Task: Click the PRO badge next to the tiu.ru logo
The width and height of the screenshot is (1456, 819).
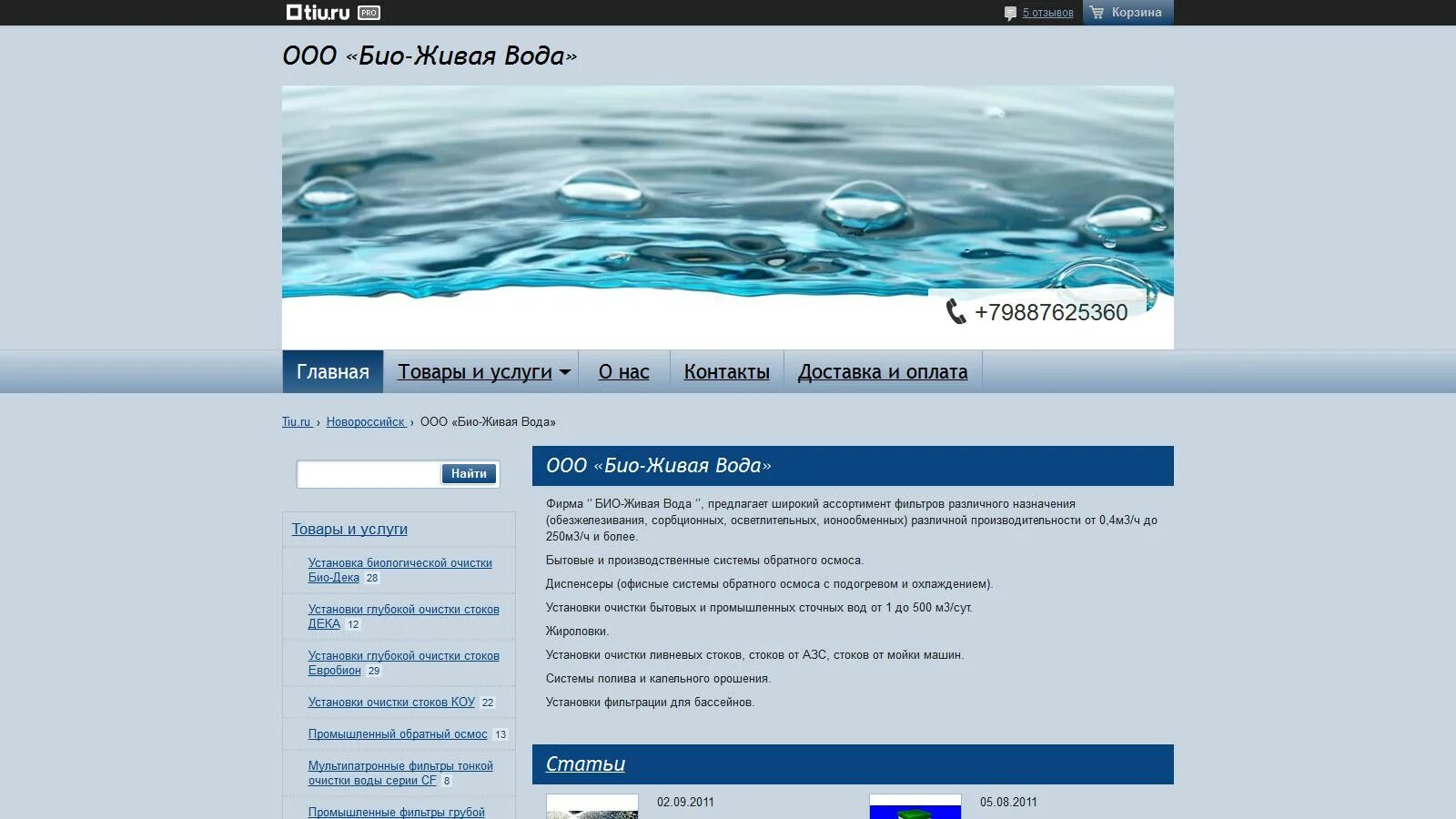Action: click(369, 13)
